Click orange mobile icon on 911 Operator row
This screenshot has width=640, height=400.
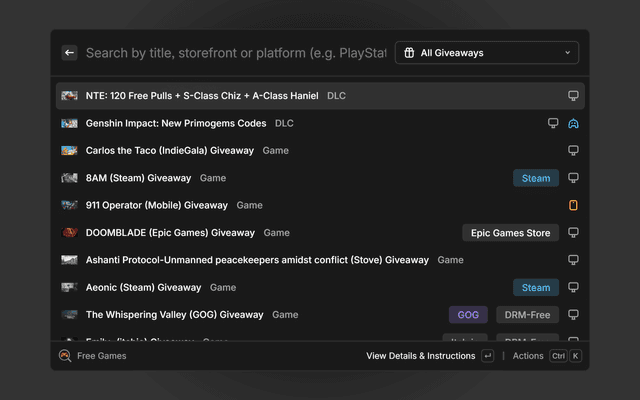573,205
